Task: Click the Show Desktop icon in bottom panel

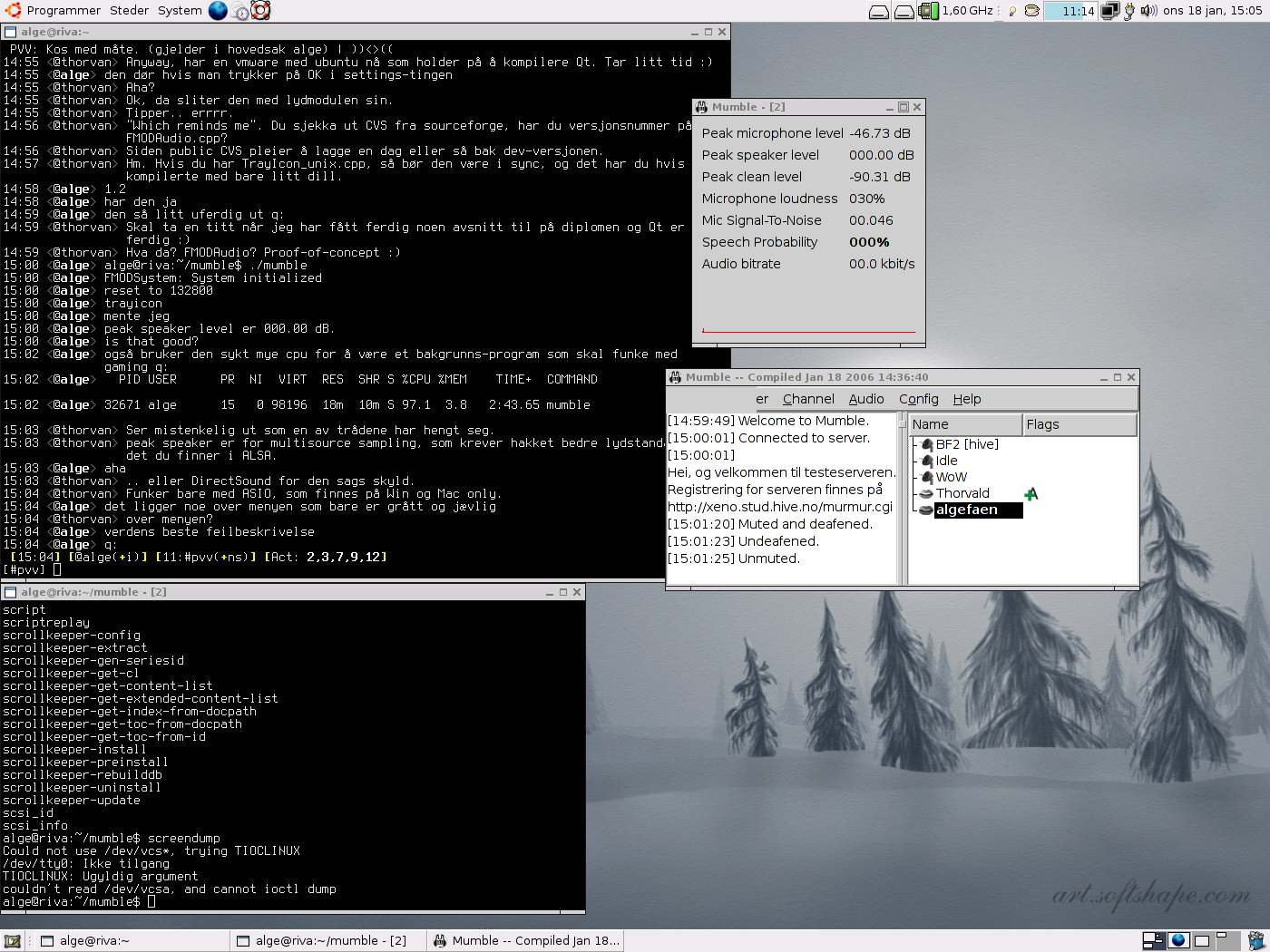Action: tap(12, 940)
